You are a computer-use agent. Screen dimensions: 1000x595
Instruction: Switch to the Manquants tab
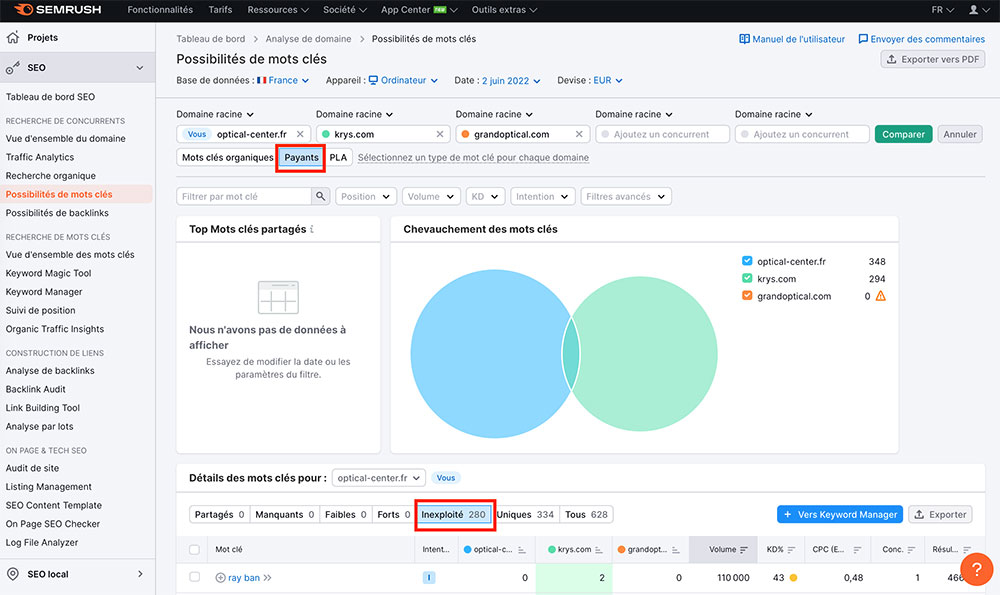point(284,515)
